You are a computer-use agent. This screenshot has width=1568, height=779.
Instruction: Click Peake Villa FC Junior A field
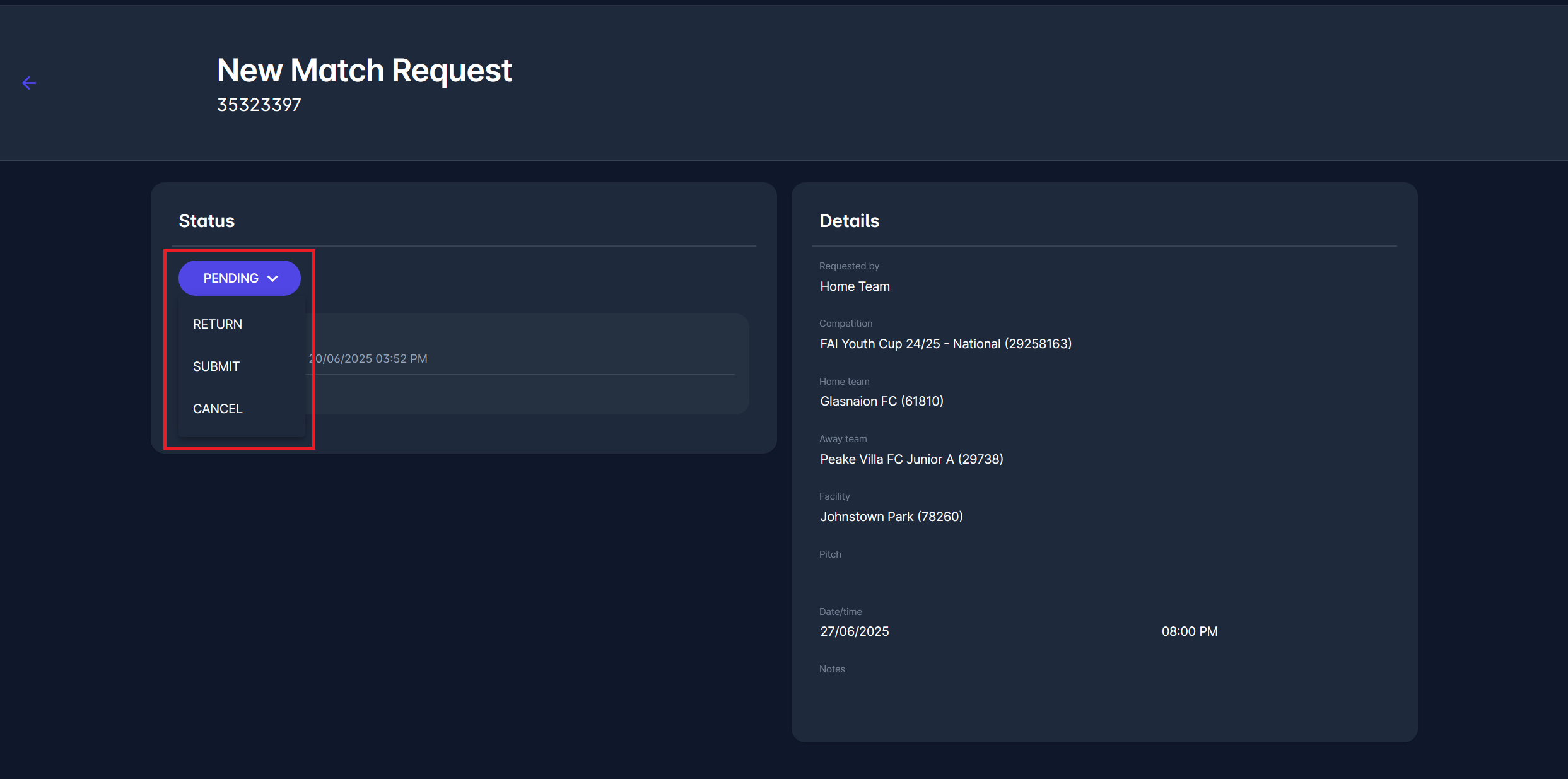click(911, 459)
